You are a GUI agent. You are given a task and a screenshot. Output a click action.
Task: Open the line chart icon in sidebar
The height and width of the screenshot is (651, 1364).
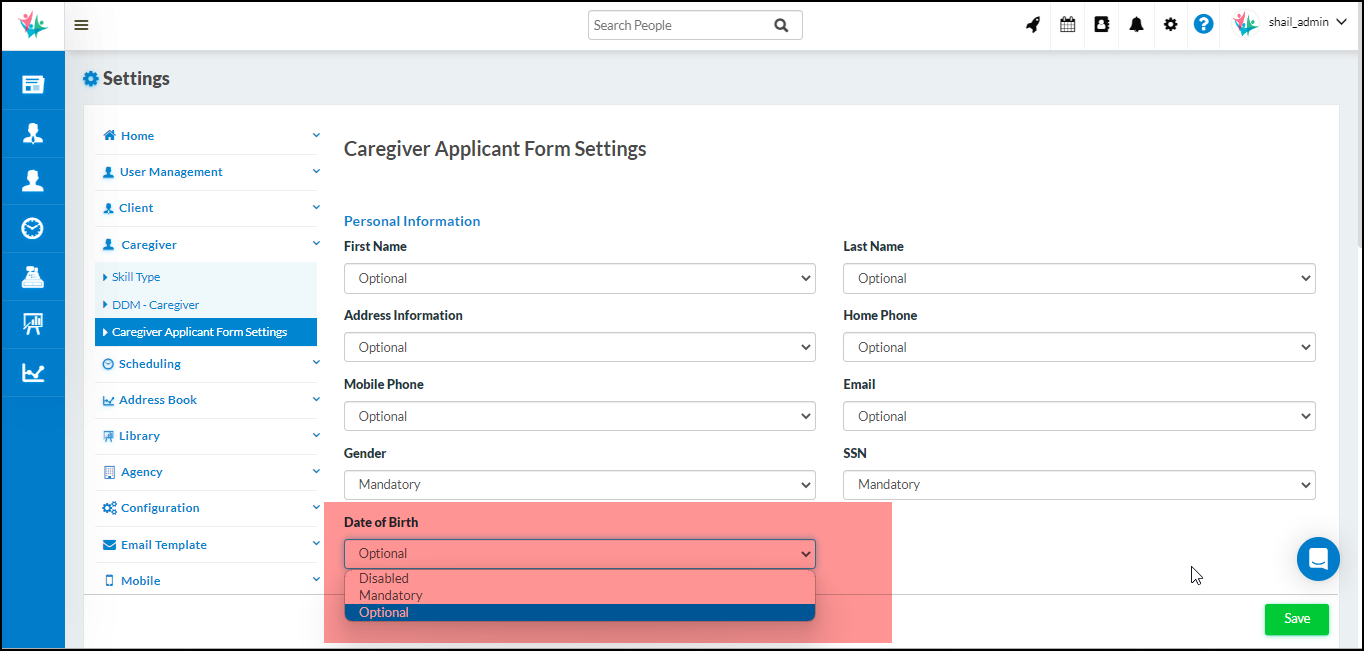point(33,373)
